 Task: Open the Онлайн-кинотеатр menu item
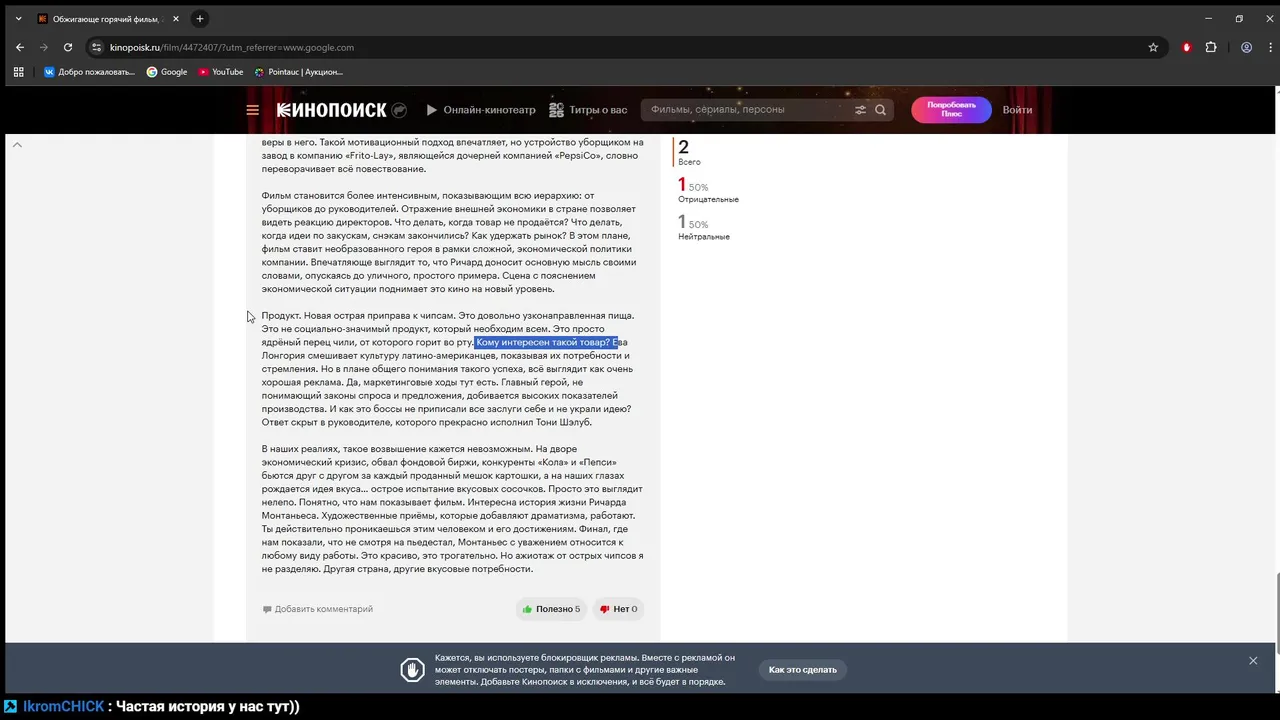[x=480, y=110]
